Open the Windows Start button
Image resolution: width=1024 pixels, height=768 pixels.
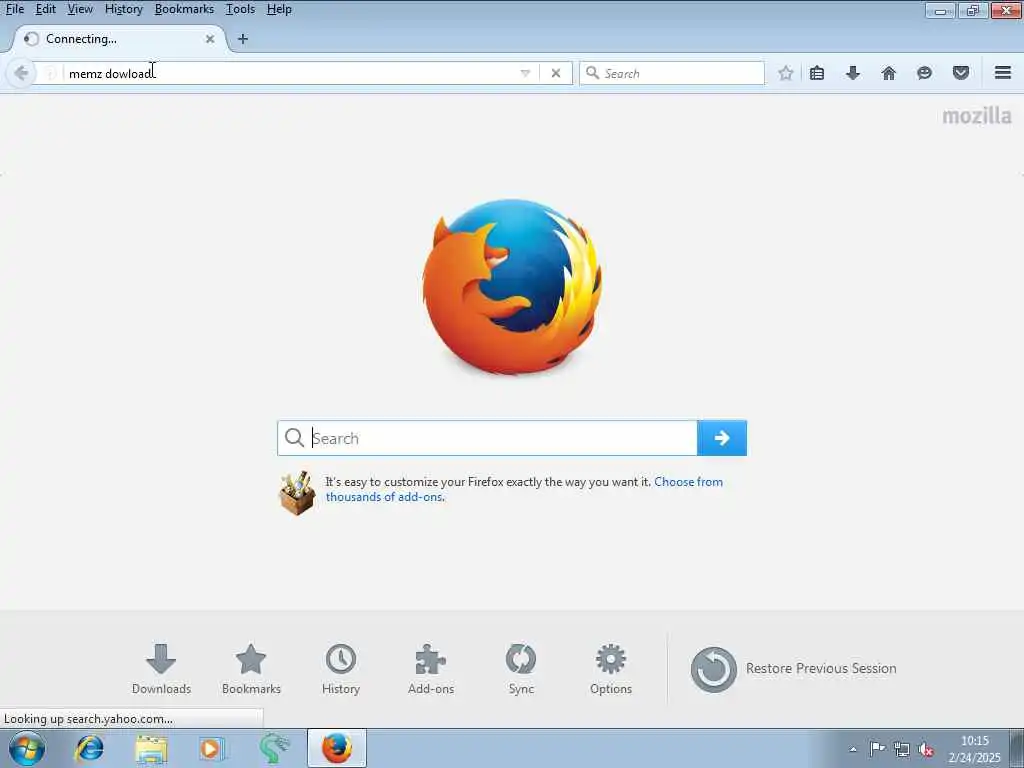pos(27,748)
